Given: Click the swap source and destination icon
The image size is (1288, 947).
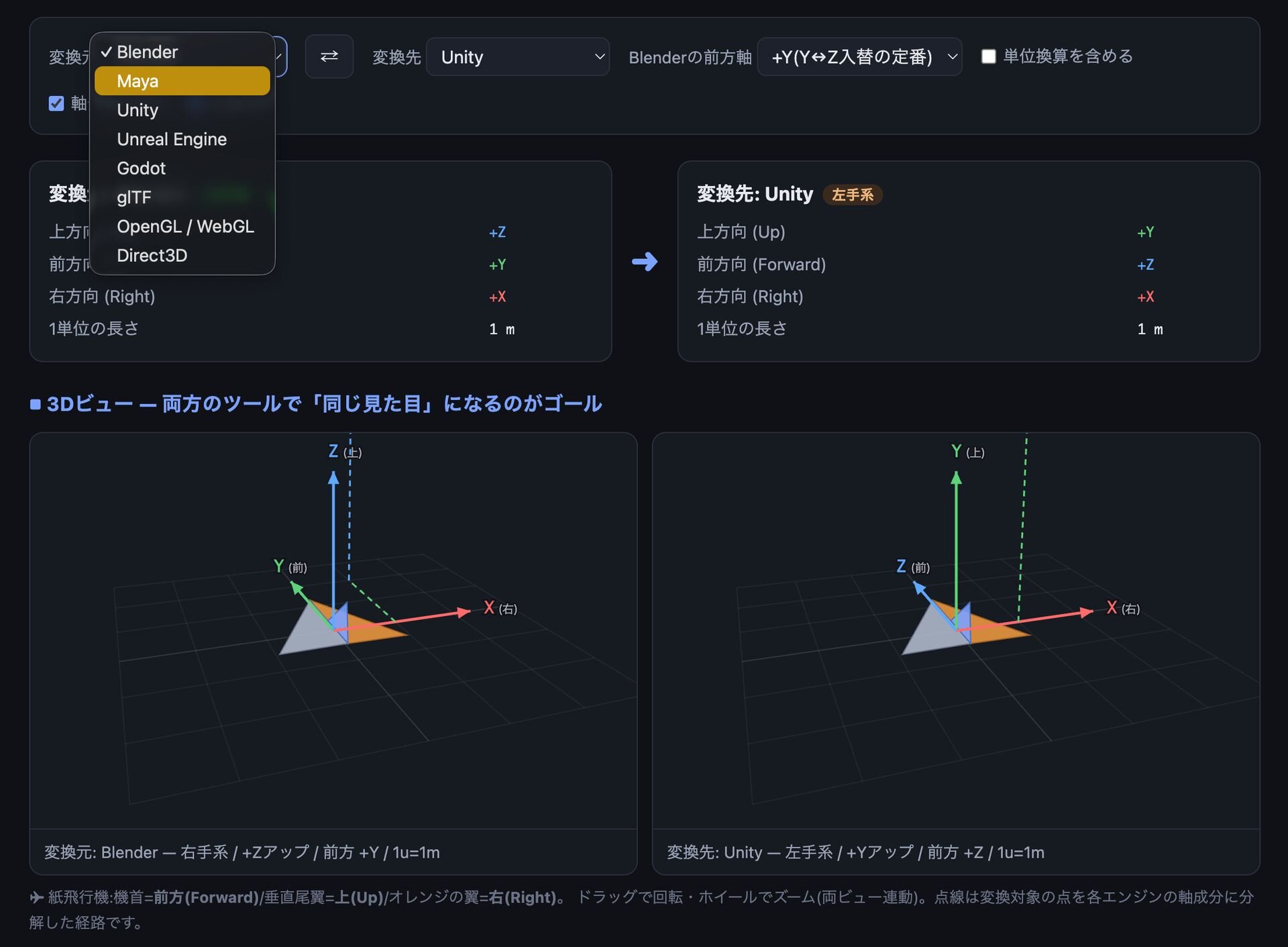Looking at the screenshot, I should 329,56.
